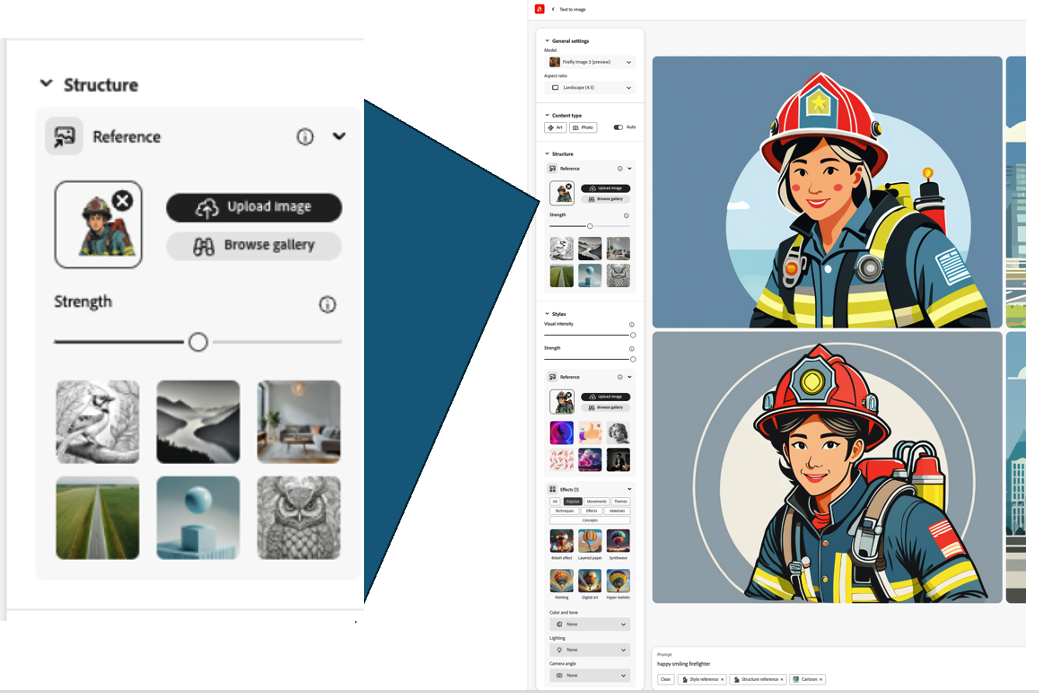Open the Aspect ratio Landscape dropdown
This screenshot has width=1039, height=693.
(x=590, y=87)
